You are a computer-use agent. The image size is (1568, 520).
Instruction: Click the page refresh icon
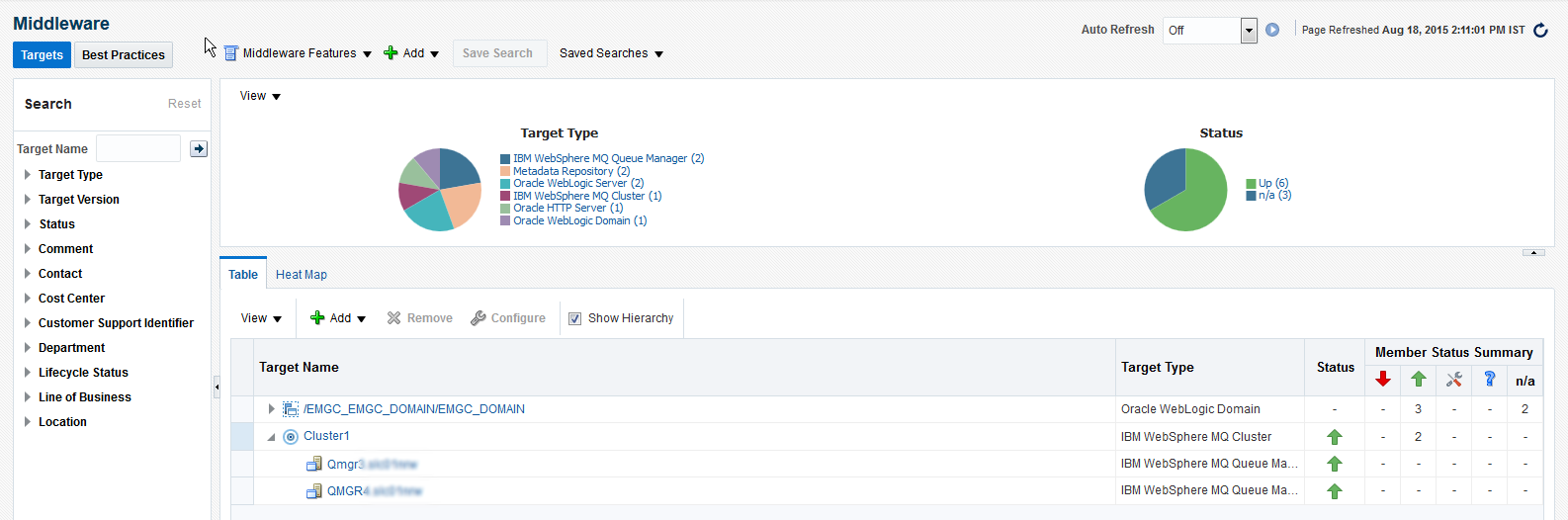(x=1540, y=31)
